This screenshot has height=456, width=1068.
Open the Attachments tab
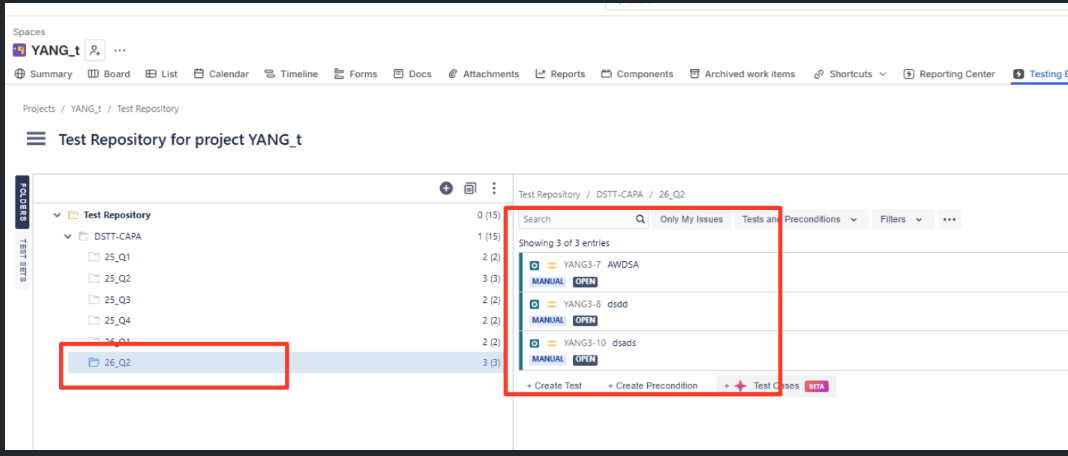(x=484, y=74)
